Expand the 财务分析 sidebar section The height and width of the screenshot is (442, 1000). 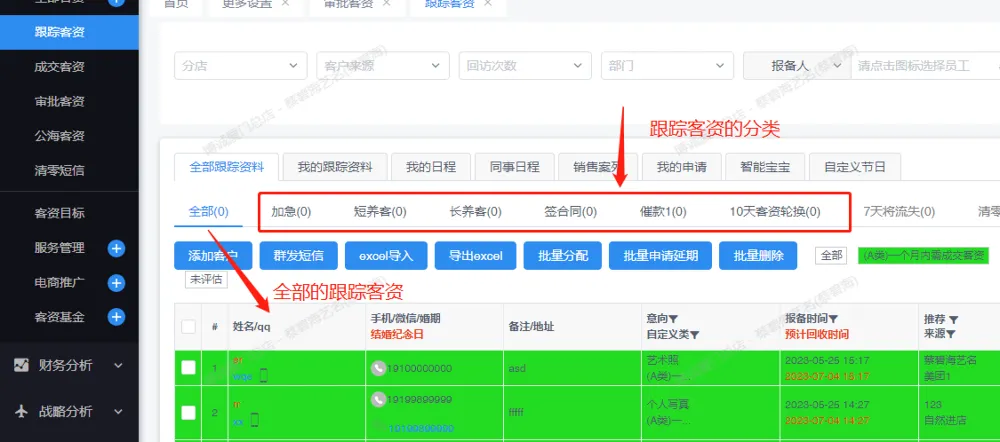pos(69,366)
